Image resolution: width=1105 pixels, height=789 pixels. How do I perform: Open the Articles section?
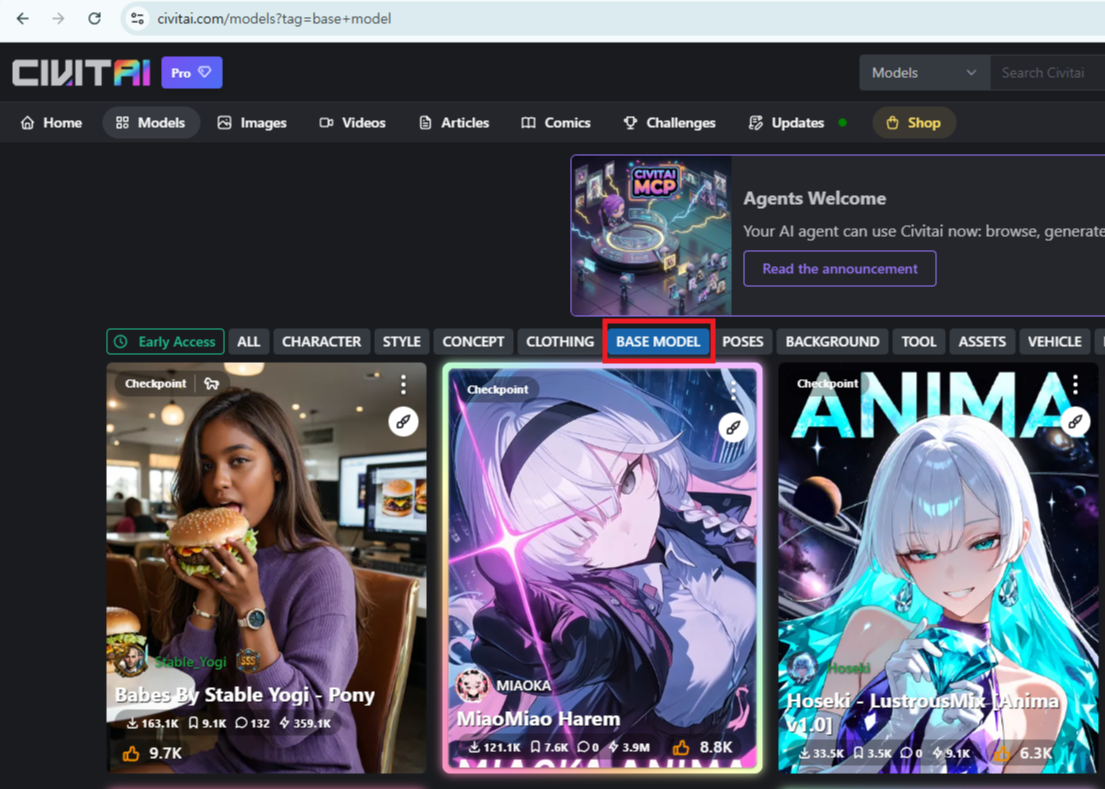(x=454, y=123)
